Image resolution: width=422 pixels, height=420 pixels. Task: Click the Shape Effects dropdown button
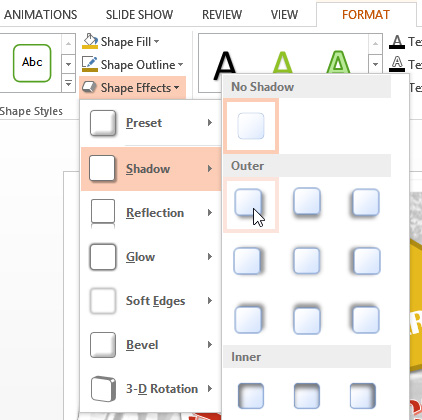click(132, 88)
